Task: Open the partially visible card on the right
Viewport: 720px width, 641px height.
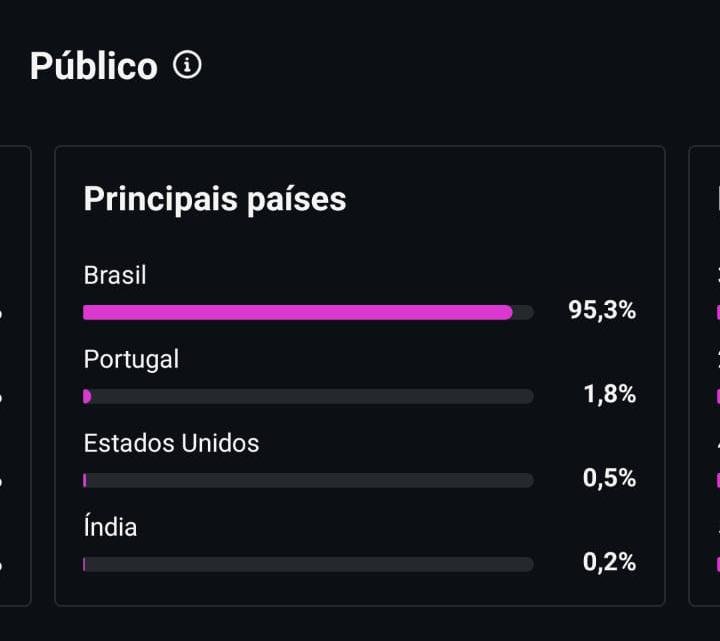Action: coord(705,376)
